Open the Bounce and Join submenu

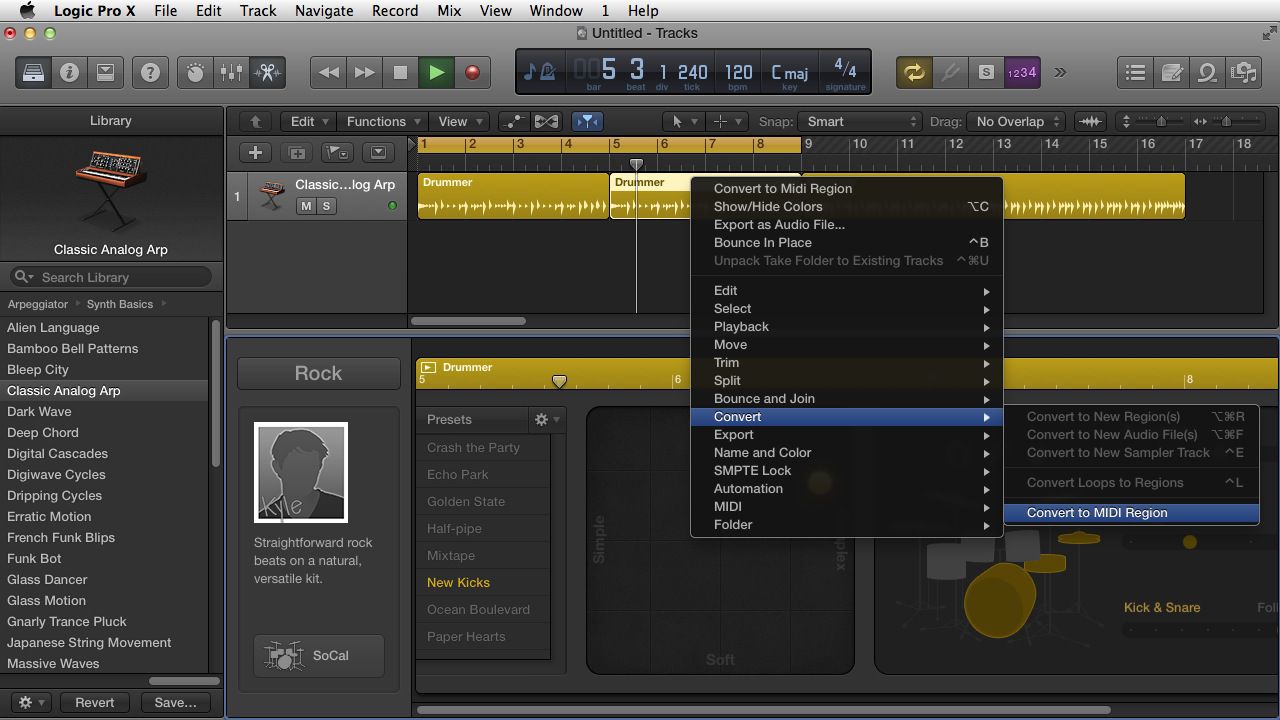point(846,398)
